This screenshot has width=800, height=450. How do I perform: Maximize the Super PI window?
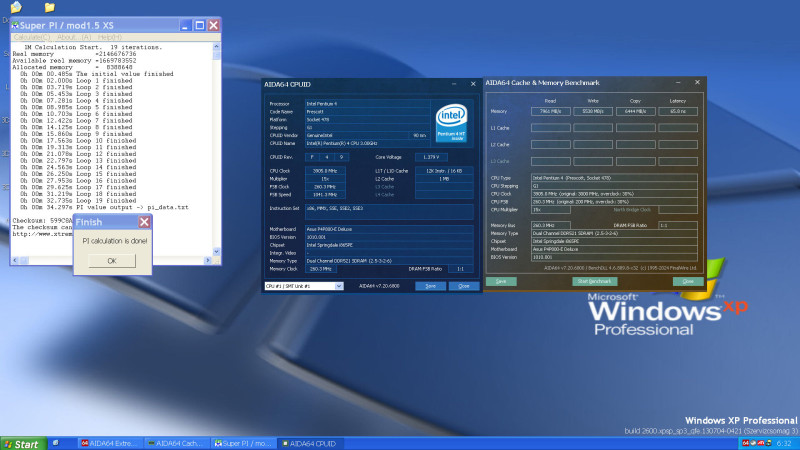click(199, 25)
